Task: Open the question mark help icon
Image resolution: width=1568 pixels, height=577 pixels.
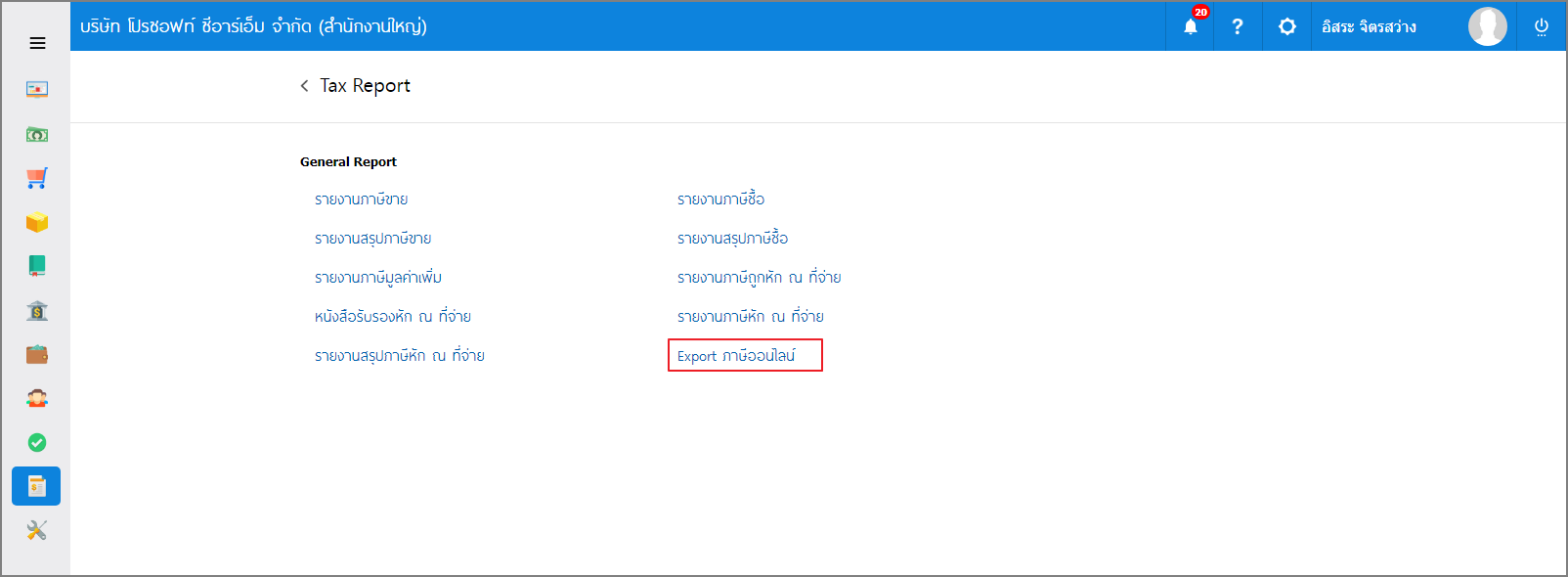Action: (1238, 26)
